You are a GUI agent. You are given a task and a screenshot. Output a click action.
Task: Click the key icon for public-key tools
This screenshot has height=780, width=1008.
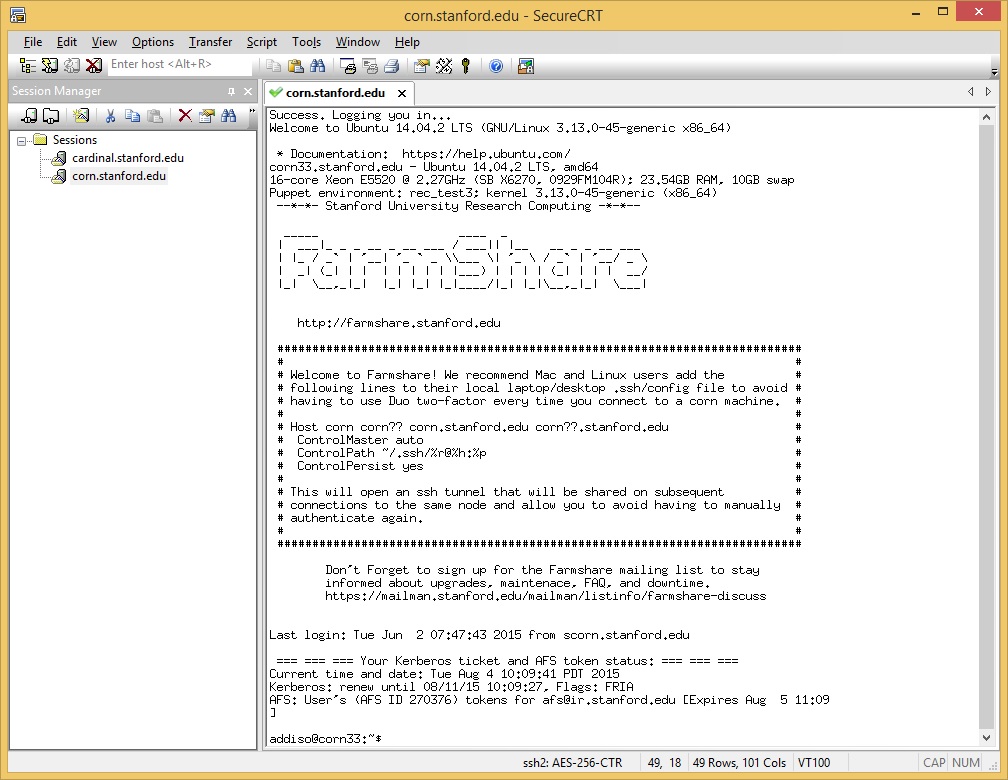click(x=466, y=66)
